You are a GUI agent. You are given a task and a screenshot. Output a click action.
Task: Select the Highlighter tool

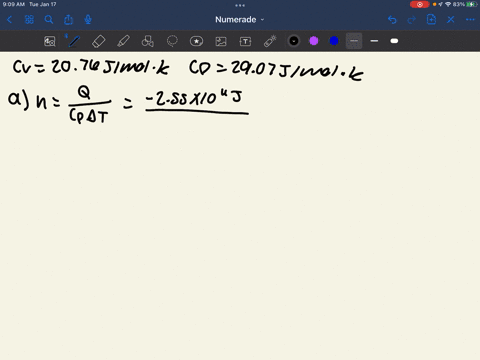click(x=123, y=41)
